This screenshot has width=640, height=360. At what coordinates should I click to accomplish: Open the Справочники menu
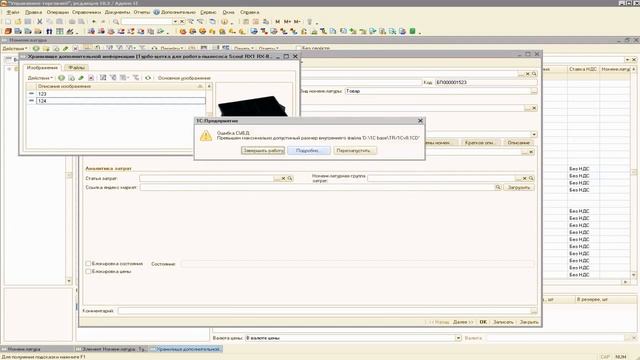tap(87, 12)
